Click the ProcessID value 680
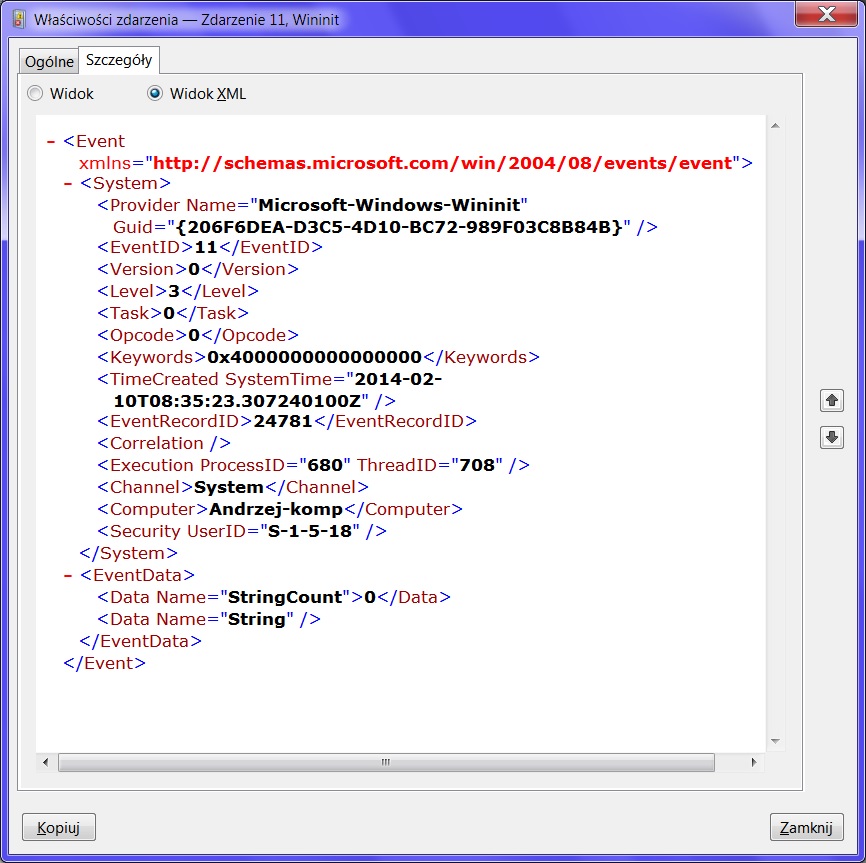This screenshot has height=863, width=866. click(325, 465)
